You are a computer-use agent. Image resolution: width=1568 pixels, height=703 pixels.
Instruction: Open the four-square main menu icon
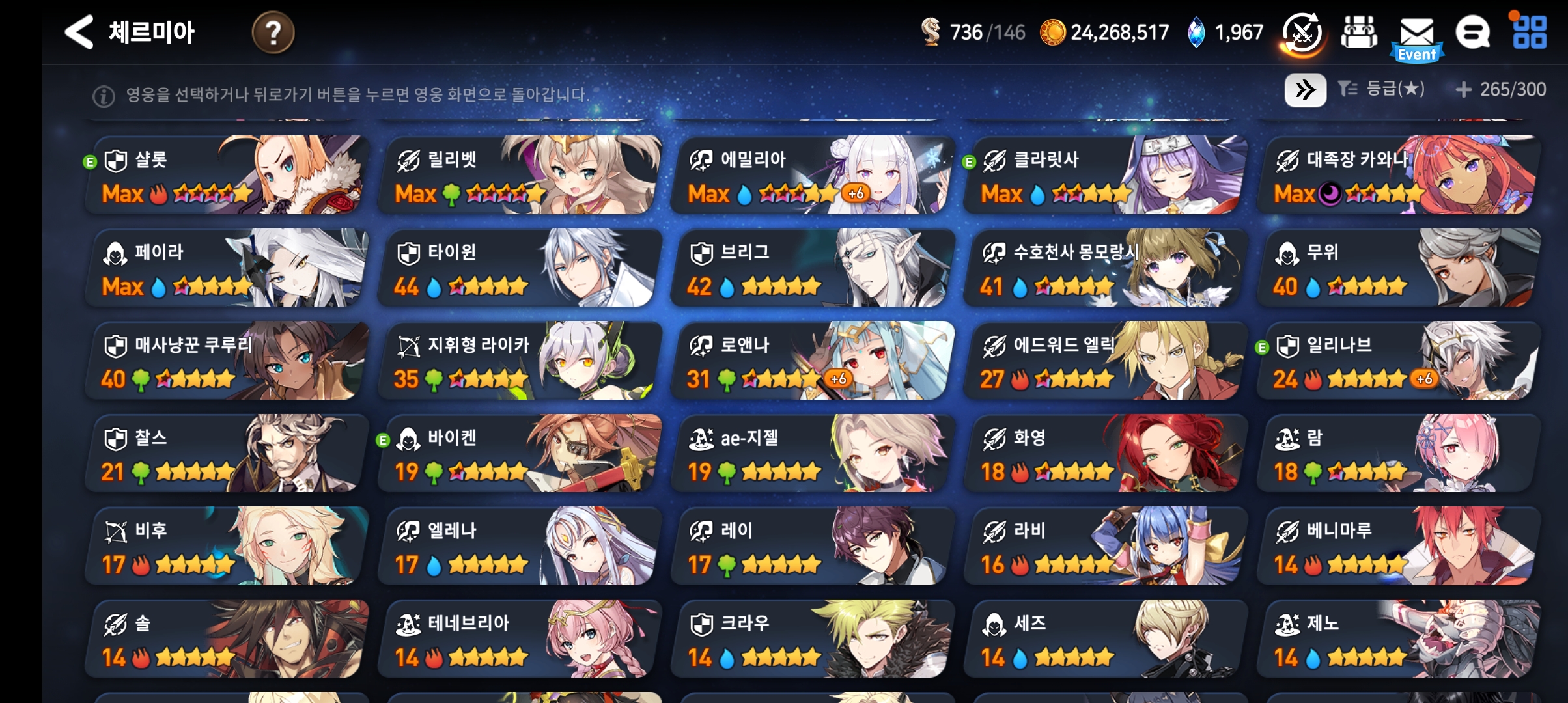coord(1529,31)
